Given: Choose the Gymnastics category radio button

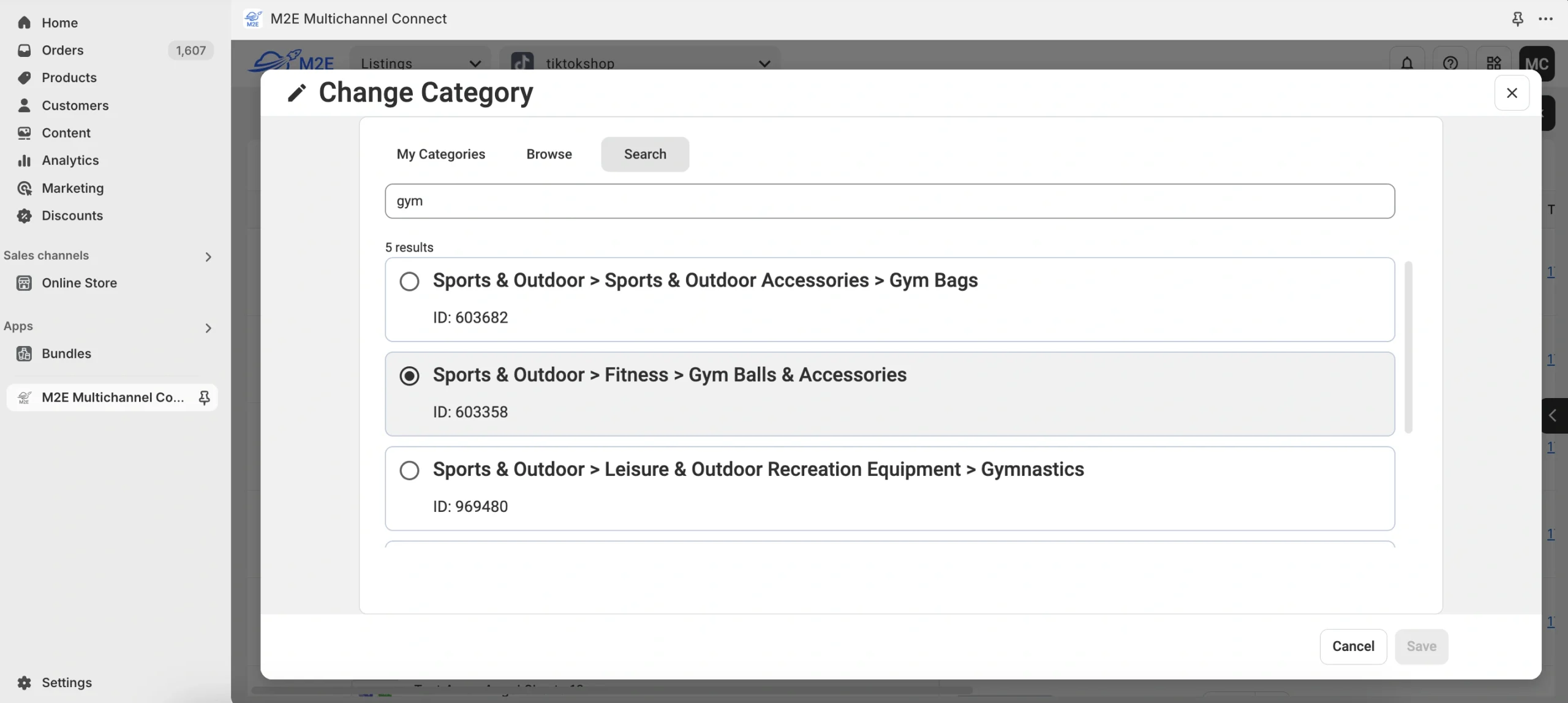Looking at the screenshot, I should click(x=409, y=470).
